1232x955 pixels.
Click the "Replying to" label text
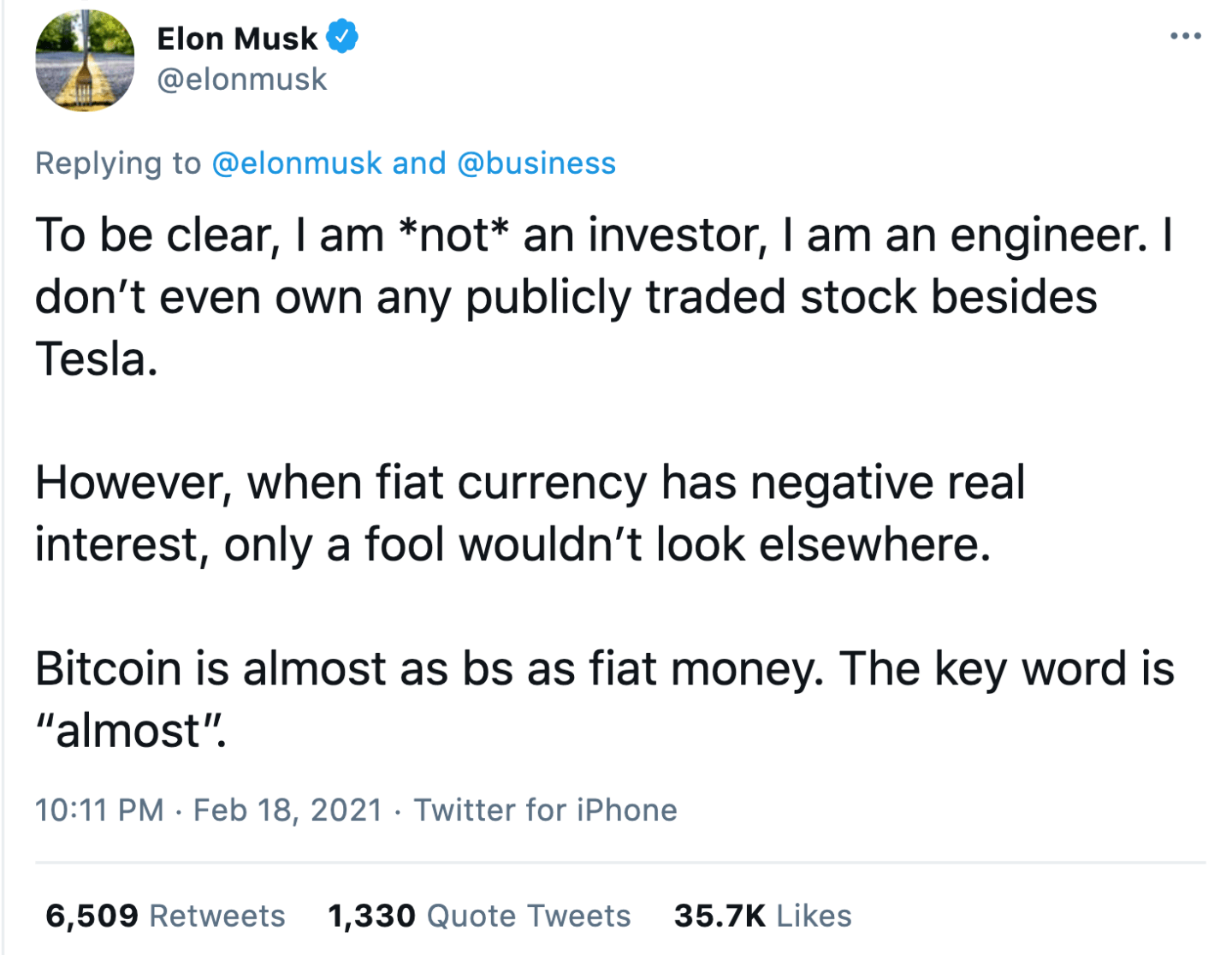tap(118, 163)
